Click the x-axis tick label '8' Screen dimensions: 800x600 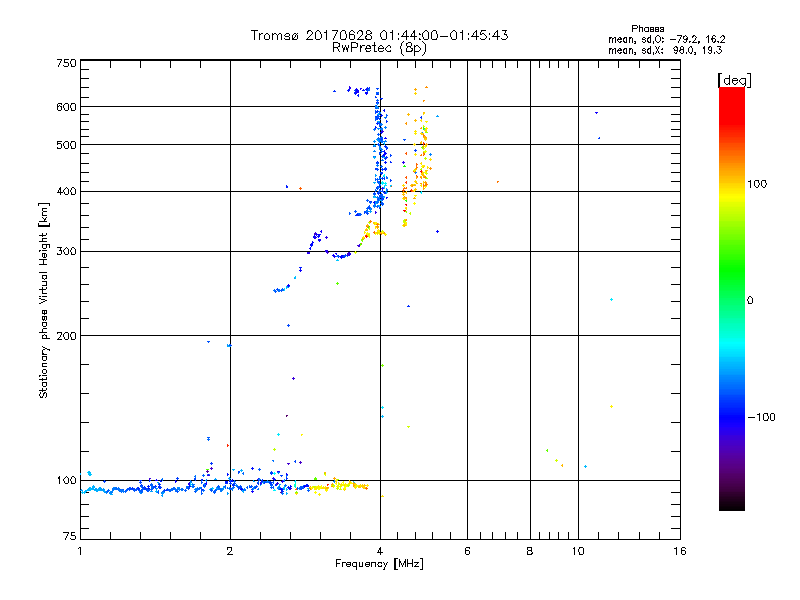(x=530, y=551)
